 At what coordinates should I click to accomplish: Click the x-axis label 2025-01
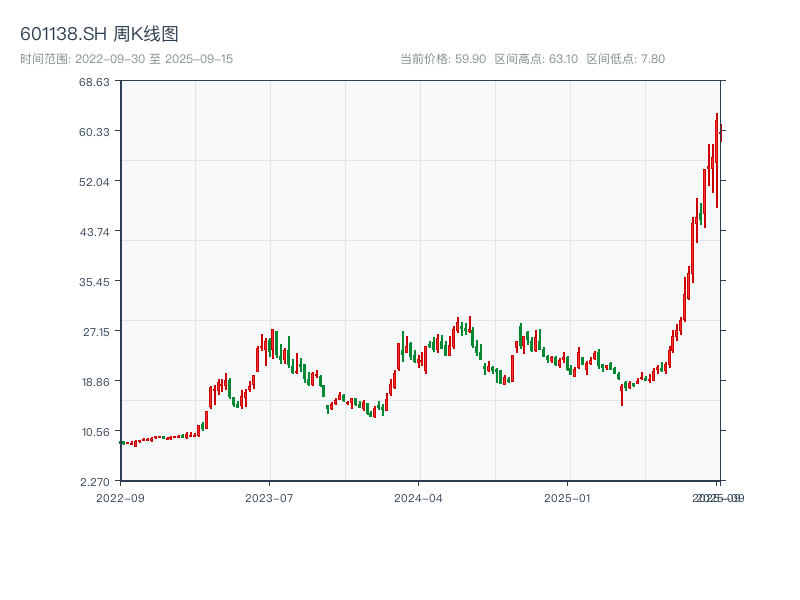(567, 498)
